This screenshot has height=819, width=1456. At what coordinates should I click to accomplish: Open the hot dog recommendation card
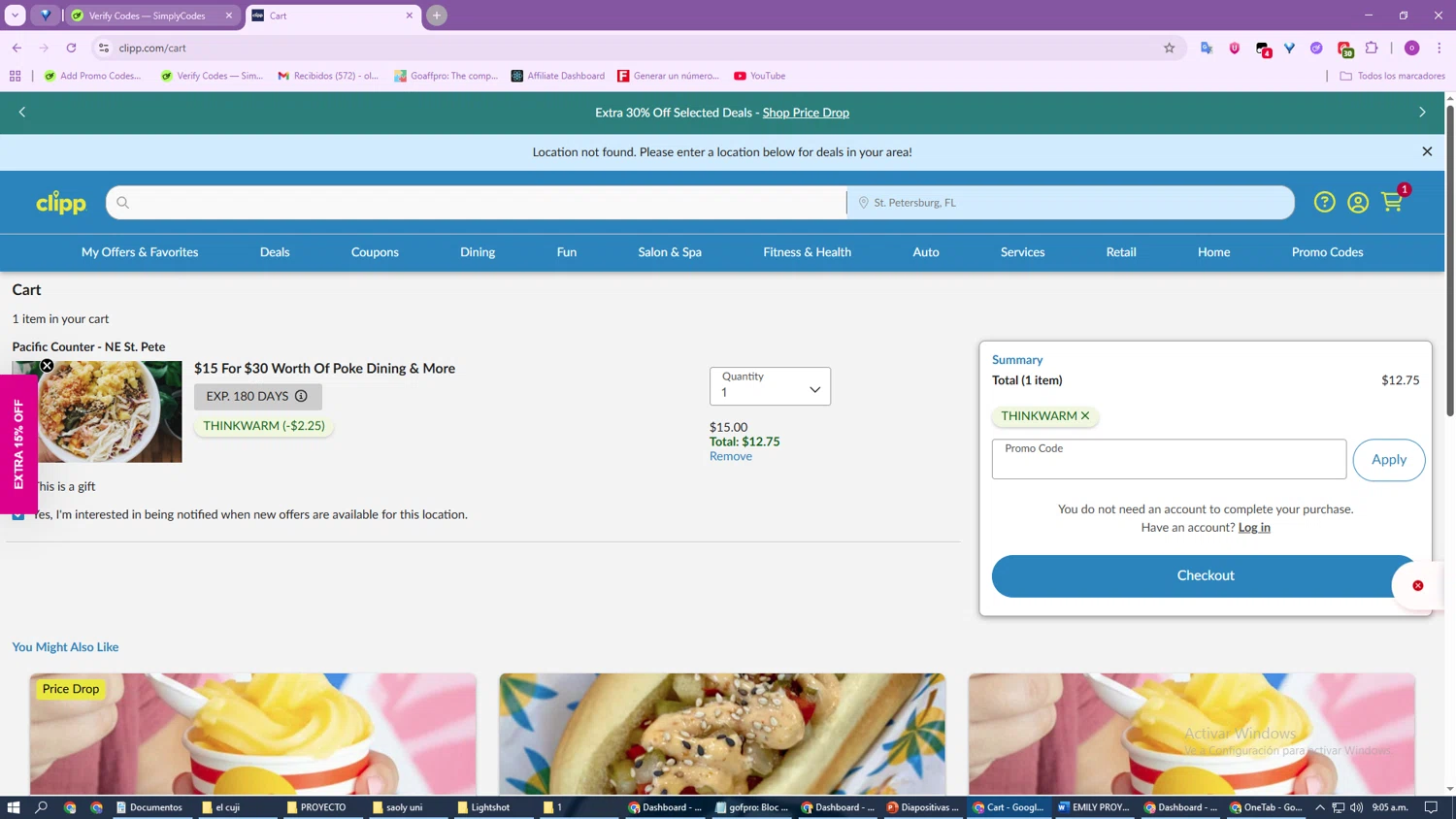click(x=722, y=734)
